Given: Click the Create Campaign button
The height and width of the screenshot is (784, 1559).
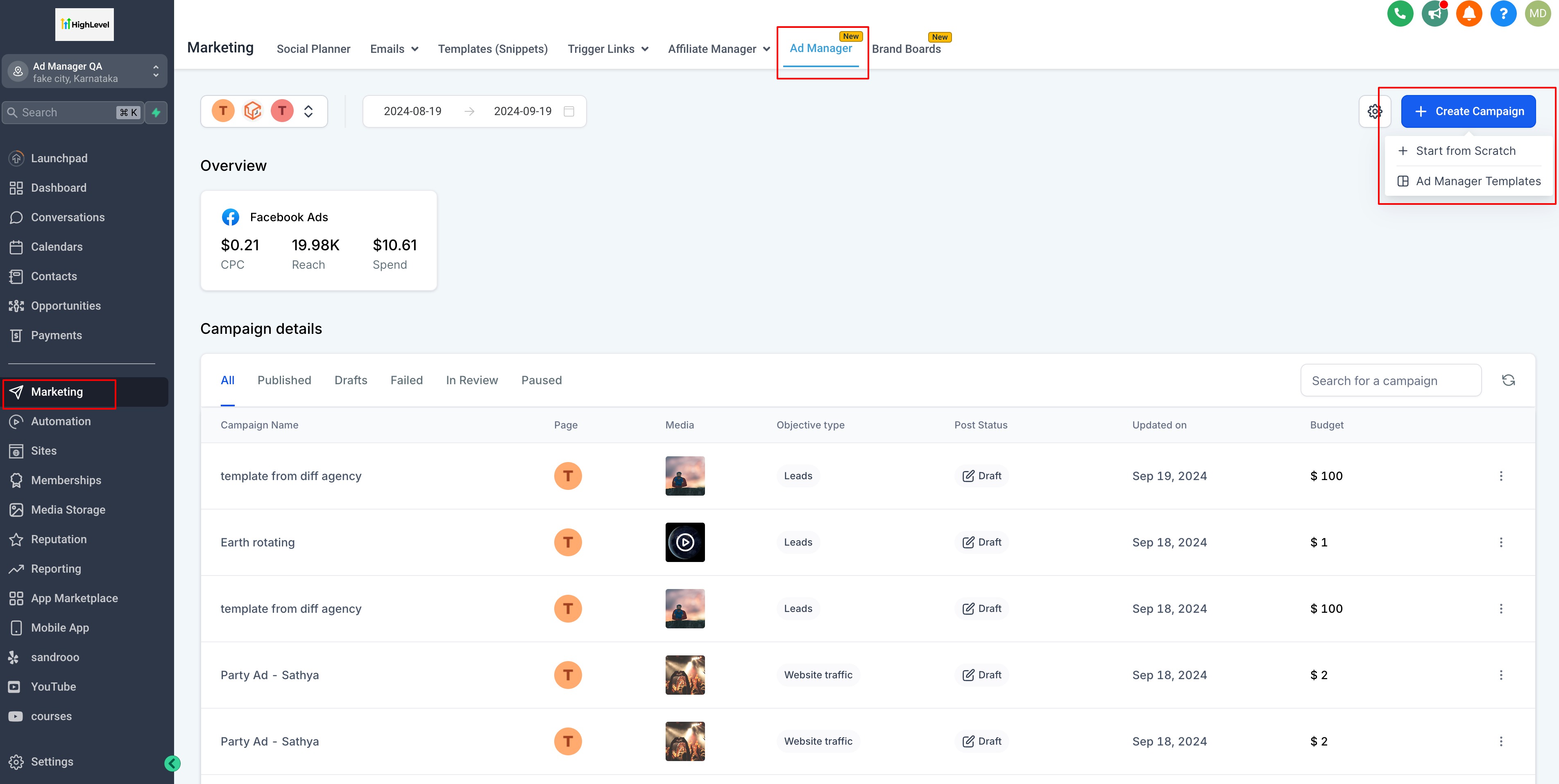Looking at the screenshot, I should tap(1468, 111).
